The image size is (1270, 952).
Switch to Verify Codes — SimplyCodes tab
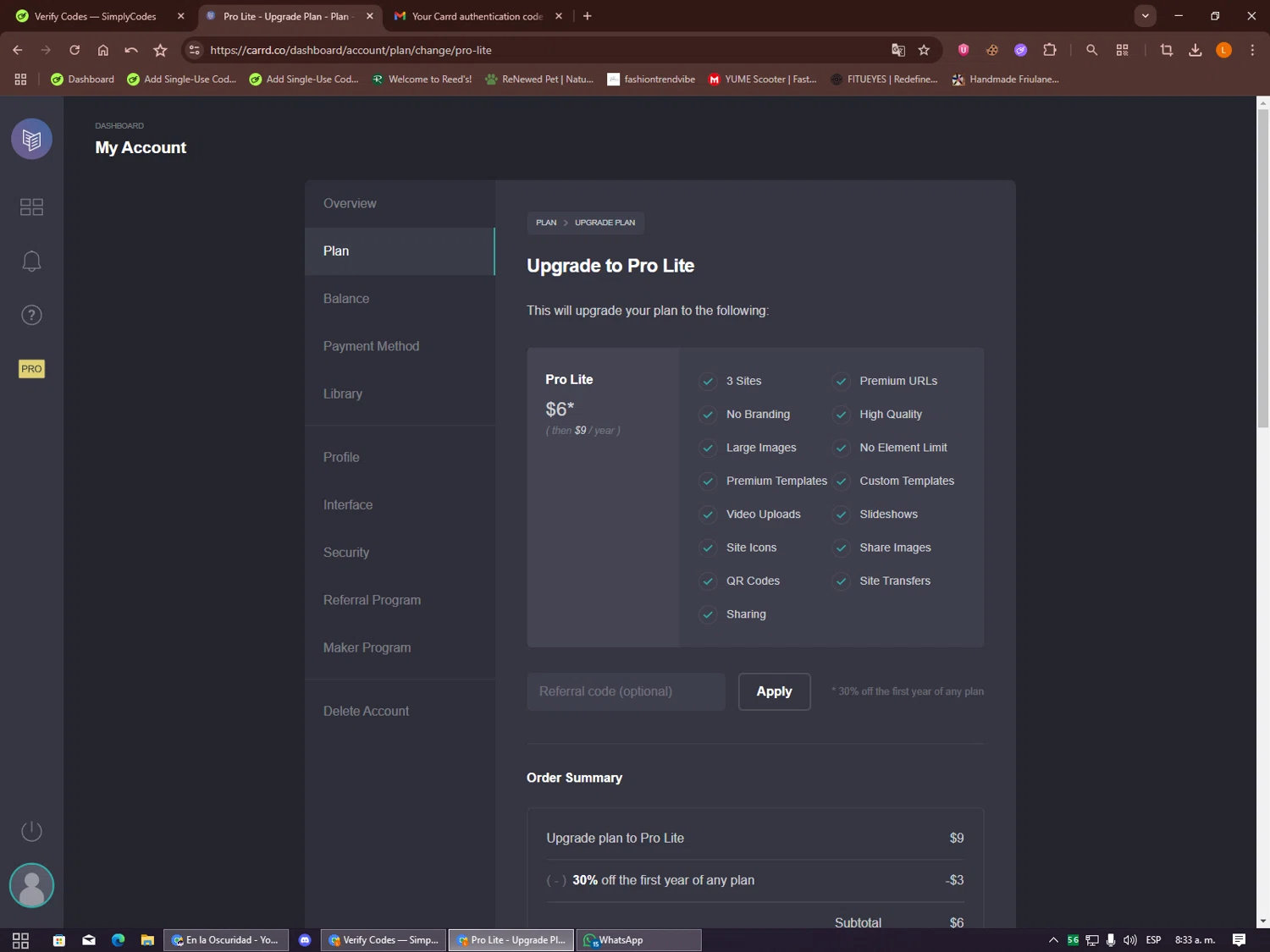pos(95,16)
